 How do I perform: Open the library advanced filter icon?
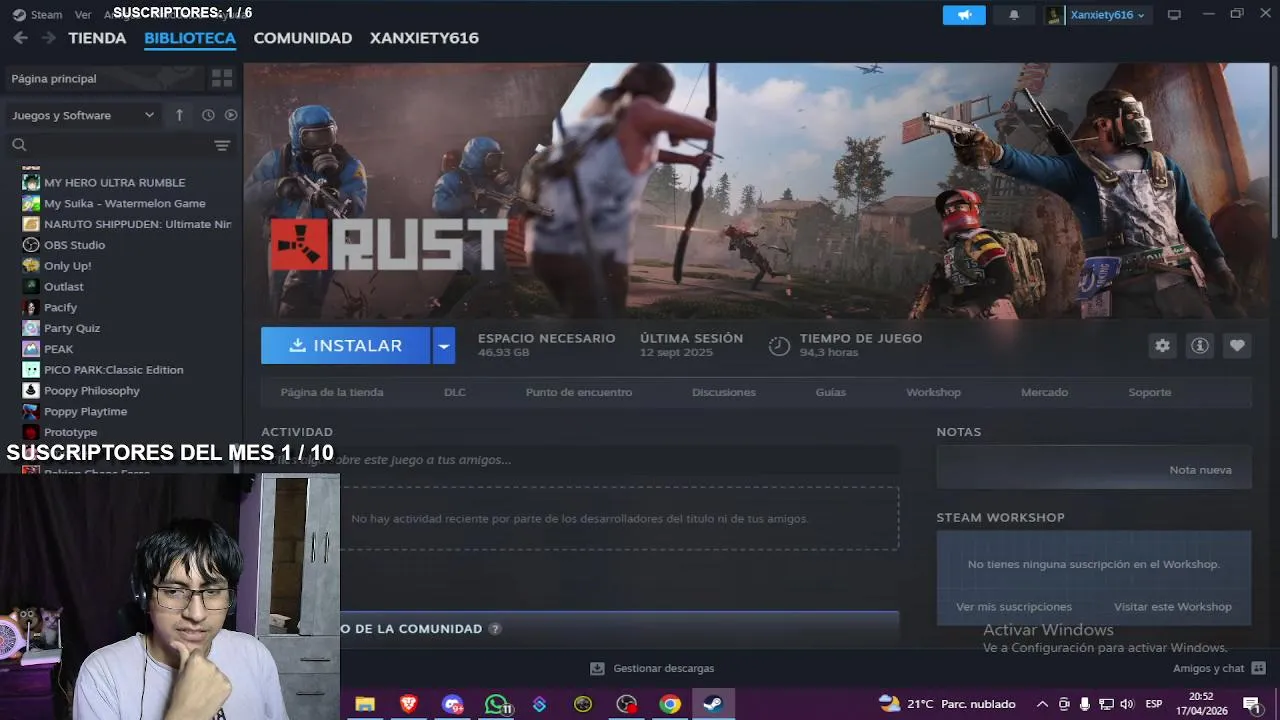(x=222, y=145)
